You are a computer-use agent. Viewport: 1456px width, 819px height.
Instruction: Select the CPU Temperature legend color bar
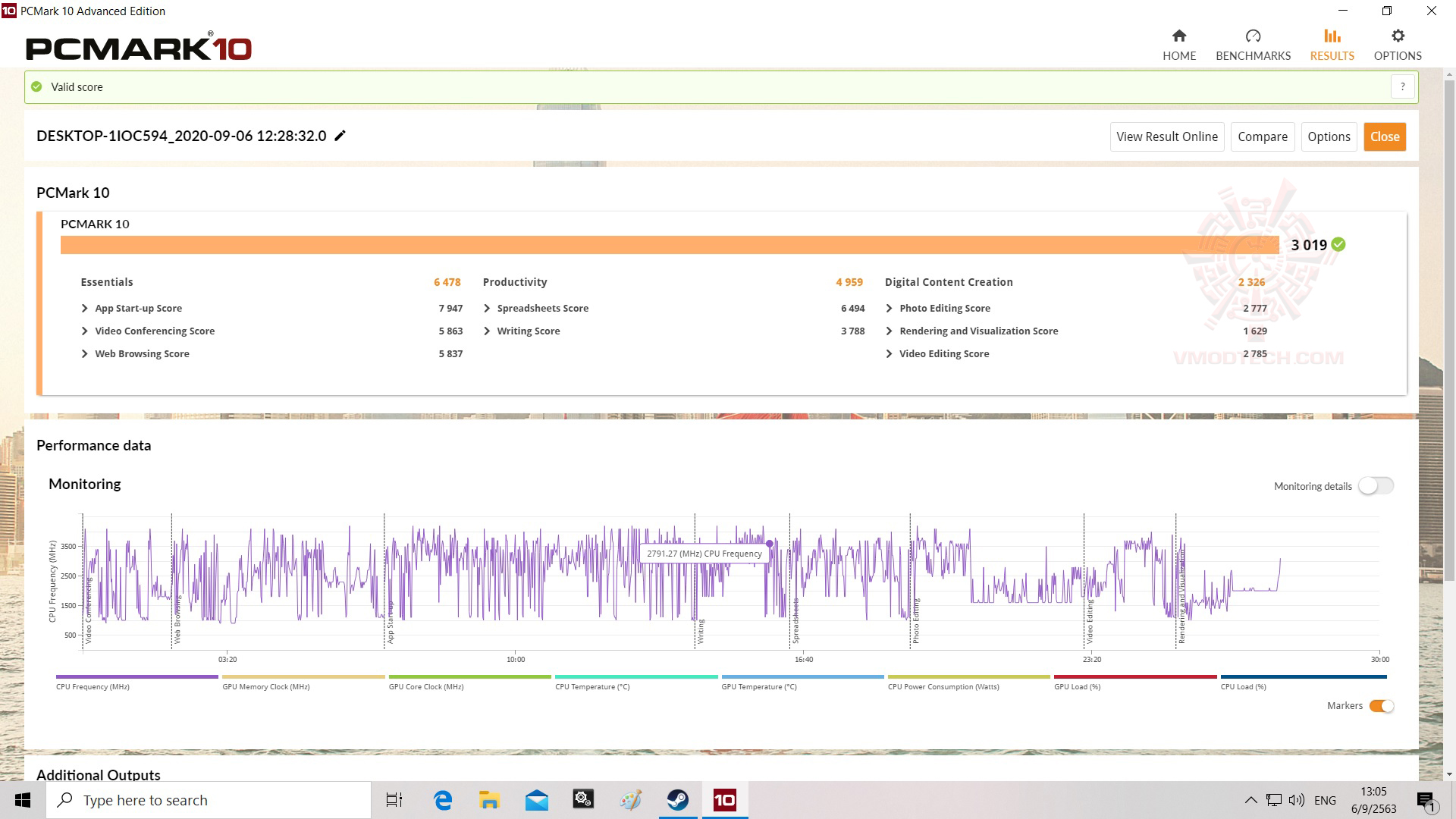click(x=635, y=676)
